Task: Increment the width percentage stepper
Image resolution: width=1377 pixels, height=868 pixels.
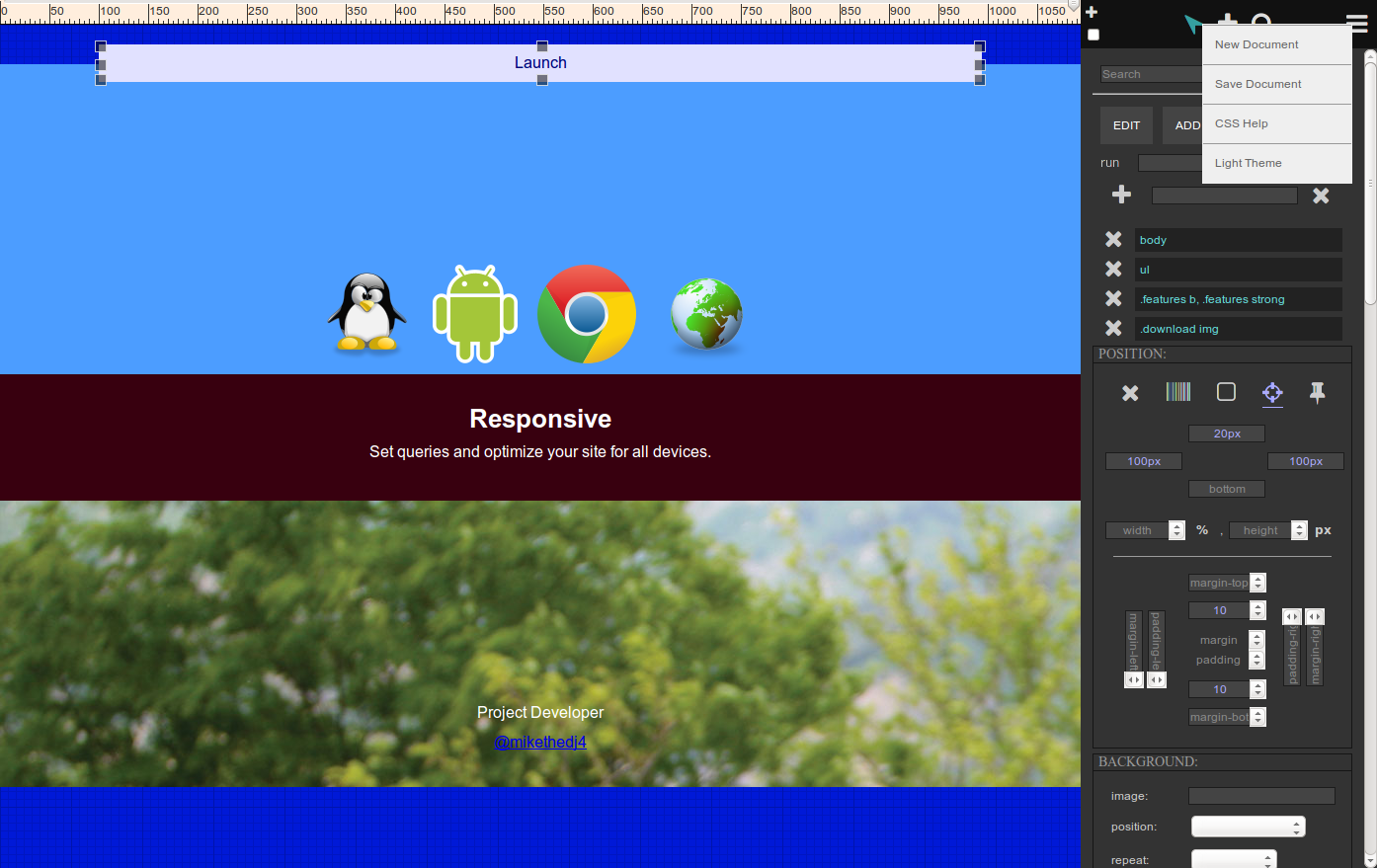Action: click(1175, 525)
